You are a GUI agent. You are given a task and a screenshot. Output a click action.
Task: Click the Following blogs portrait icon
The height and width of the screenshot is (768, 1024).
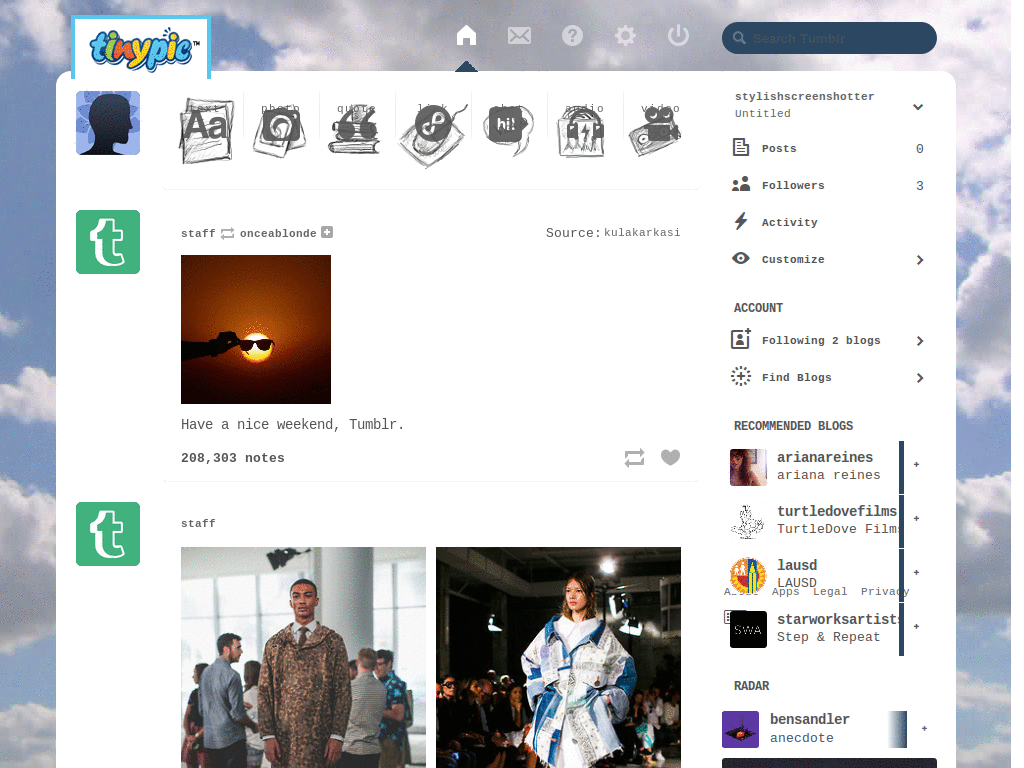741,339
